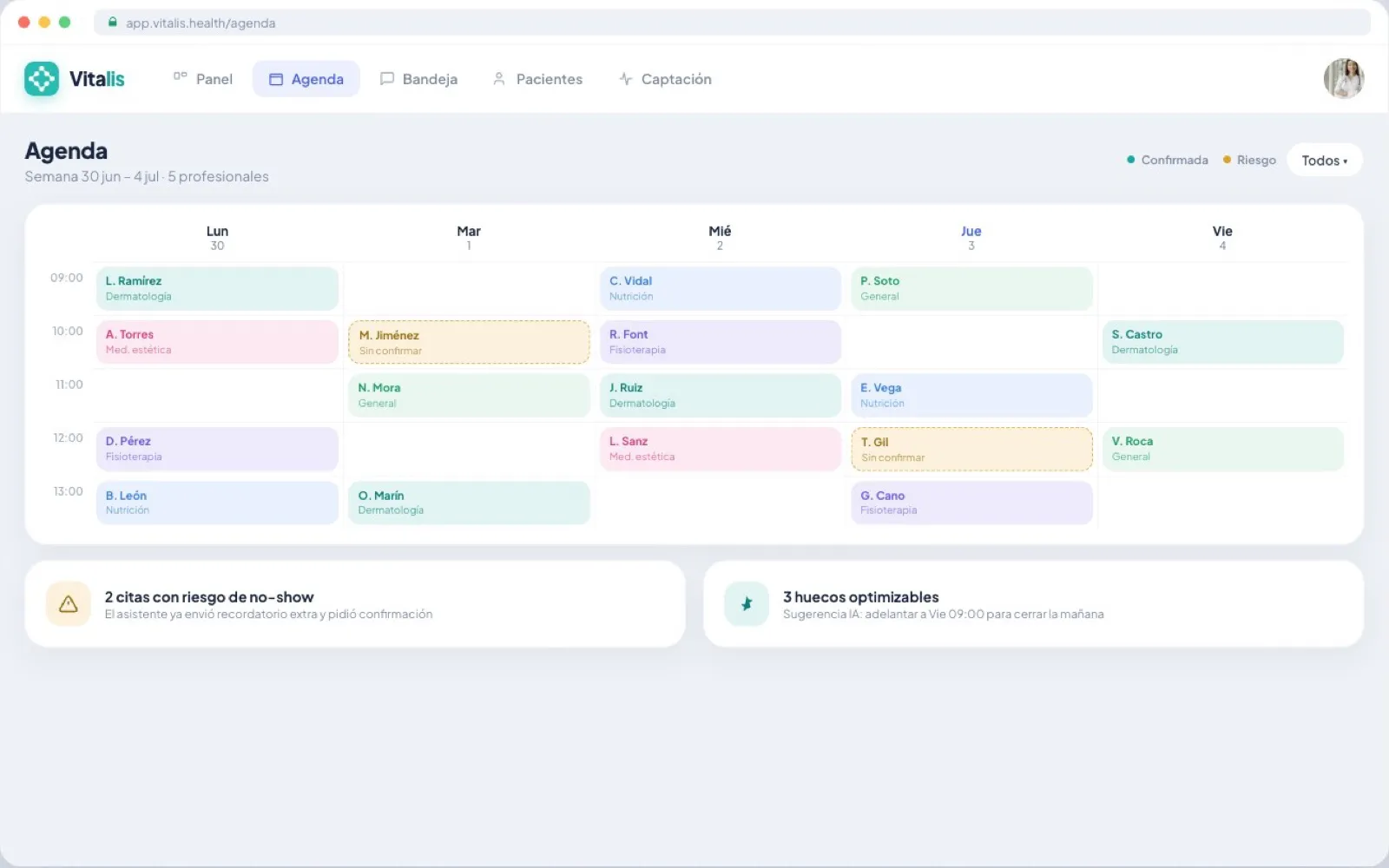
Task: Click the assistant reminder sent description
Action: coord(268,615)
